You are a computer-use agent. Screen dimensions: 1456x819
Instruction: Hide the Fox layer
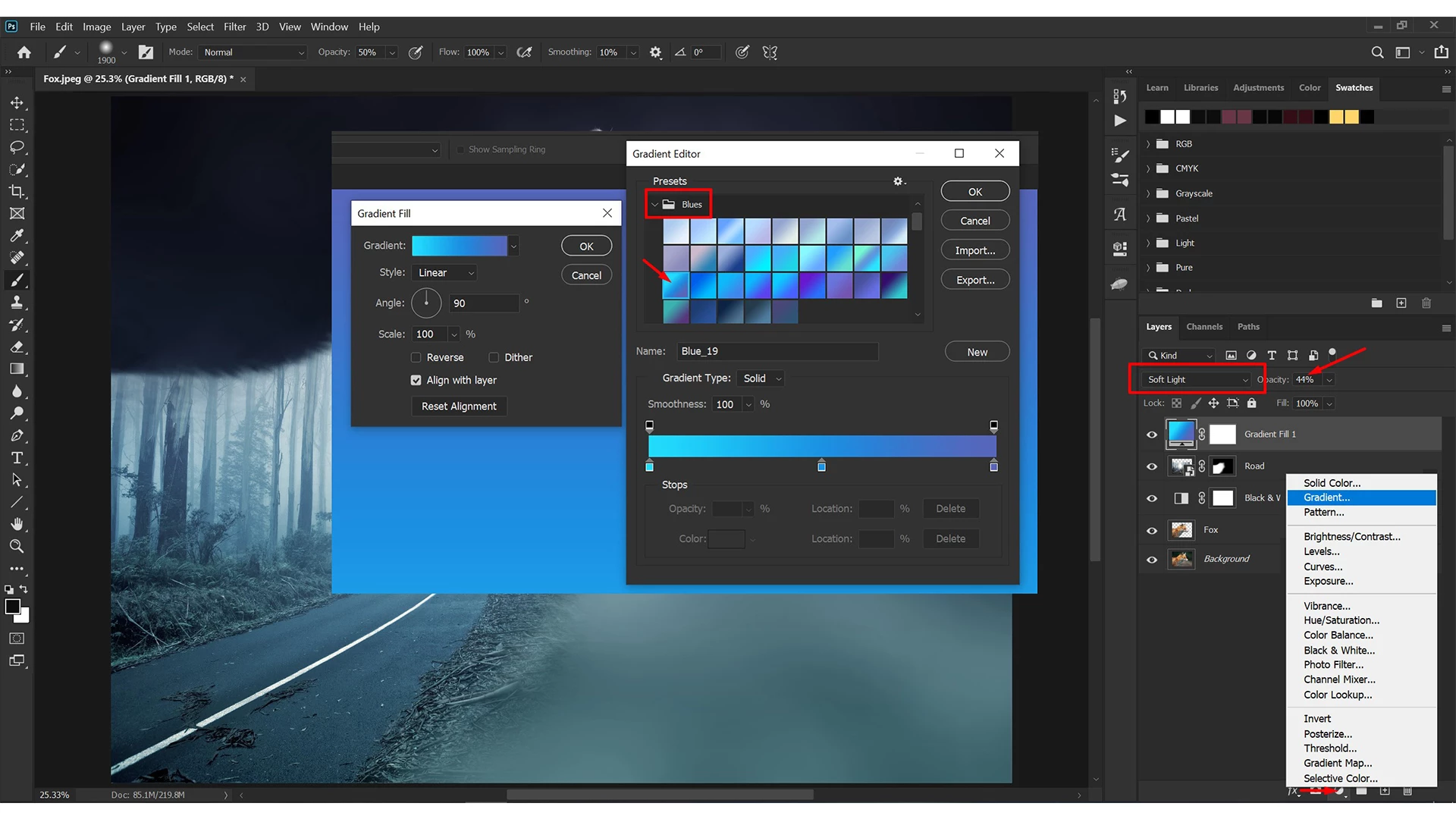pyautogui.click(x=1152, y=531)
